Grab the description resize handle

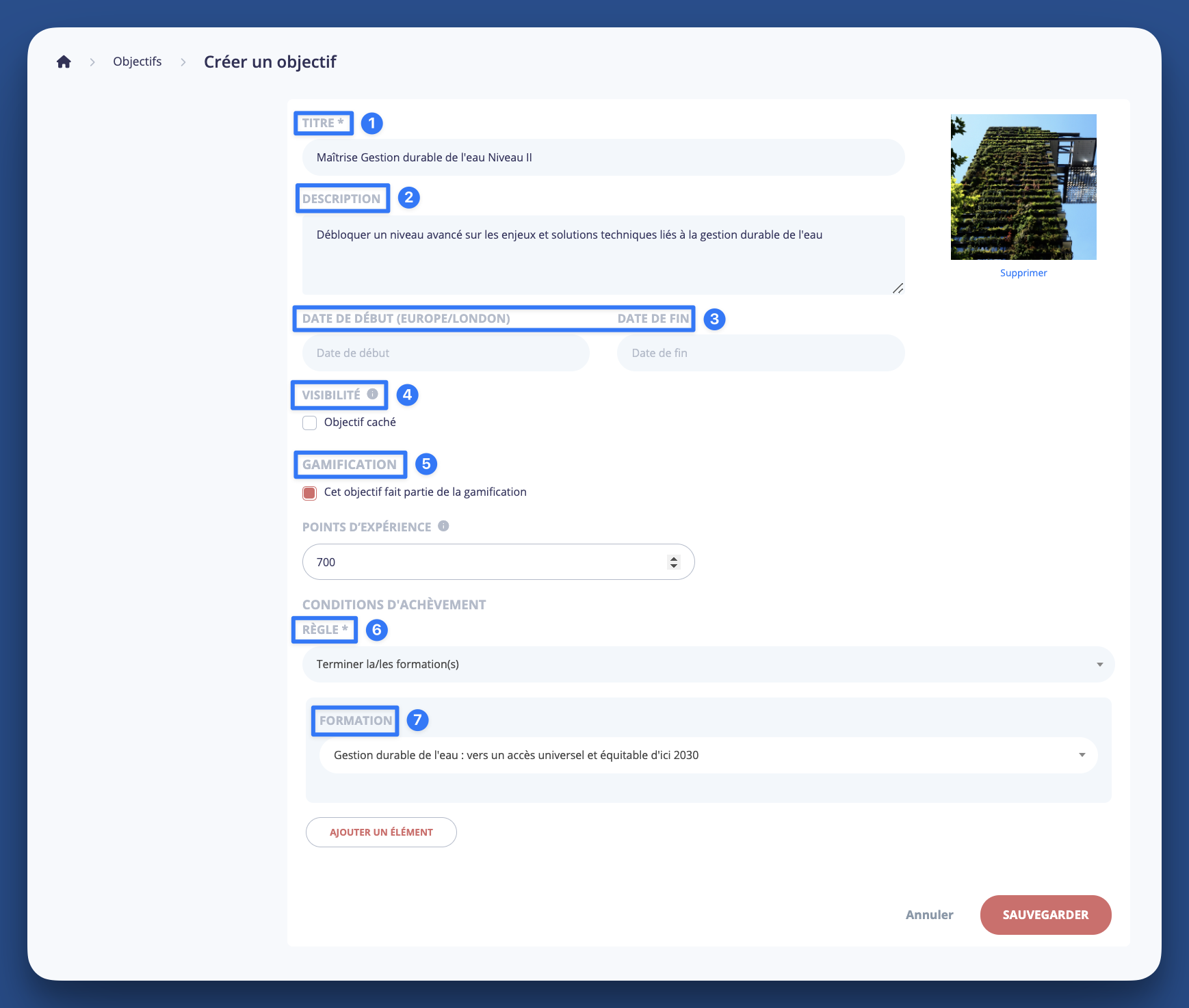point(898,288)
